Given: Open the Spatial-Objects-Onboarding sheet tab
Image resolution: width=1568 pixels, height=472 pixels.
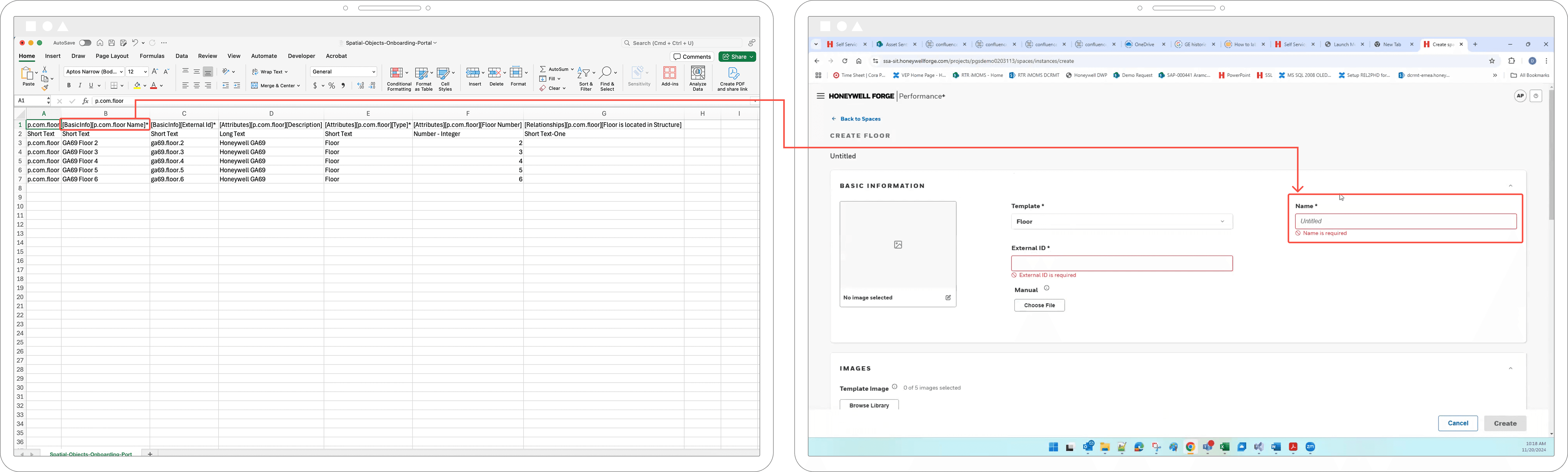Looking at the screenshot, I should pos(91,454).
